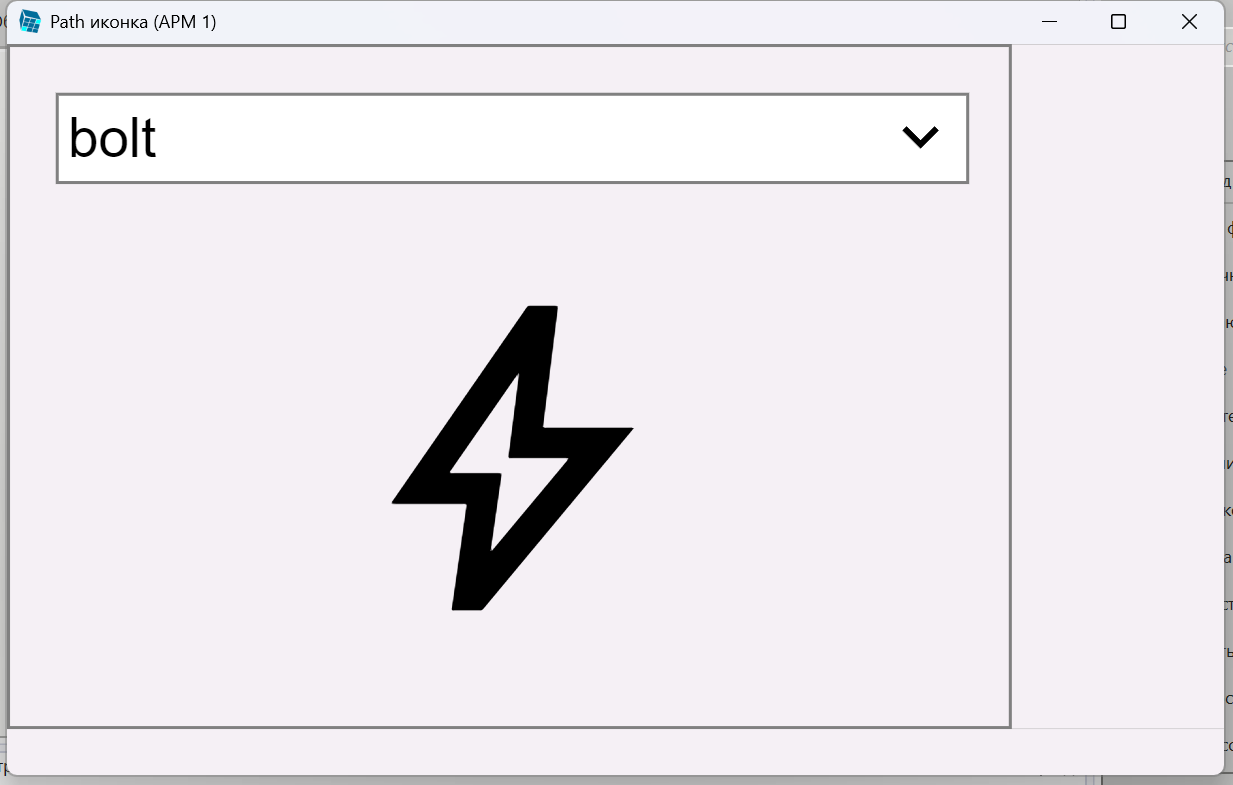Click the blank panel space right of the bolt icon
Screen dimensions: 1233x785
click(x=820, y=457)
